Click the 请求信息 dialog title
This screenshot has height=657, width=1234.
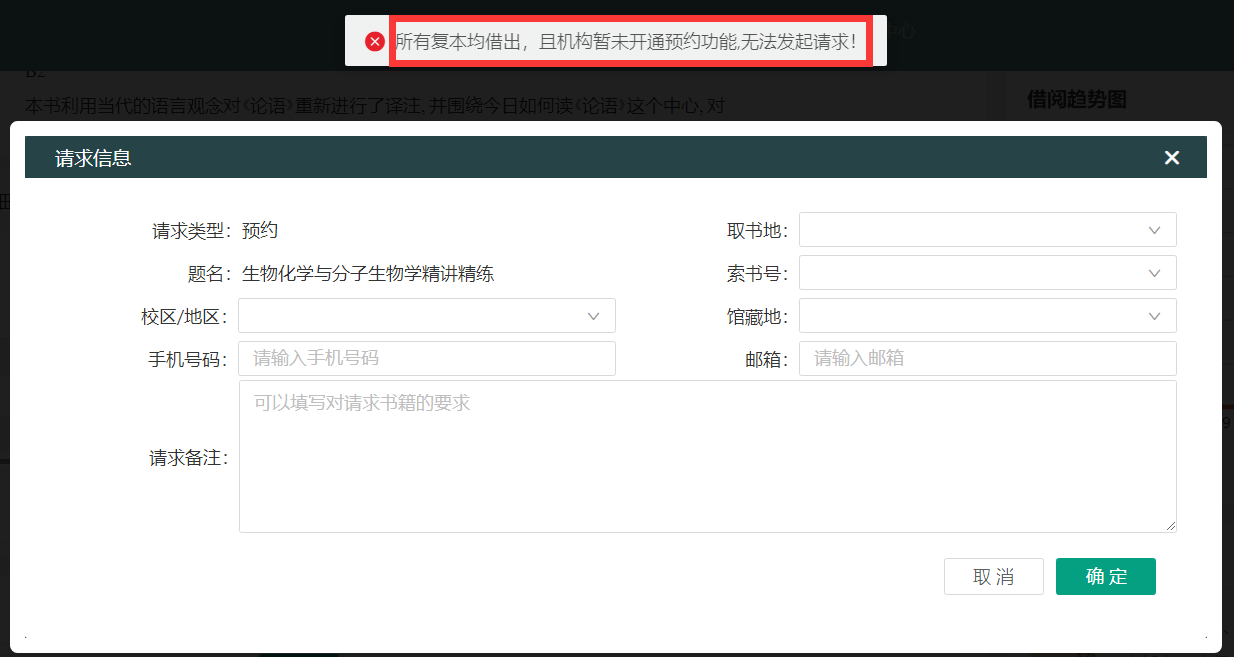pyautogui.click(x=93, y=158)
